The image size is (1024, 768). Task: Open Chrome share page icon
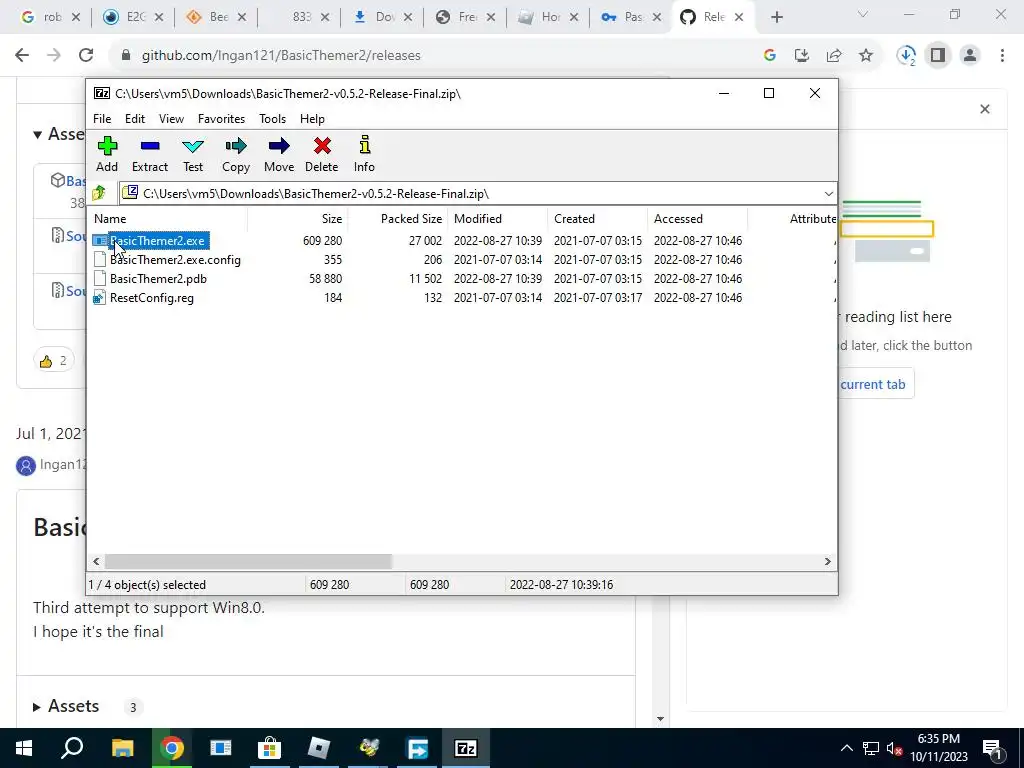pyautogui.click(x=834, y=56)
